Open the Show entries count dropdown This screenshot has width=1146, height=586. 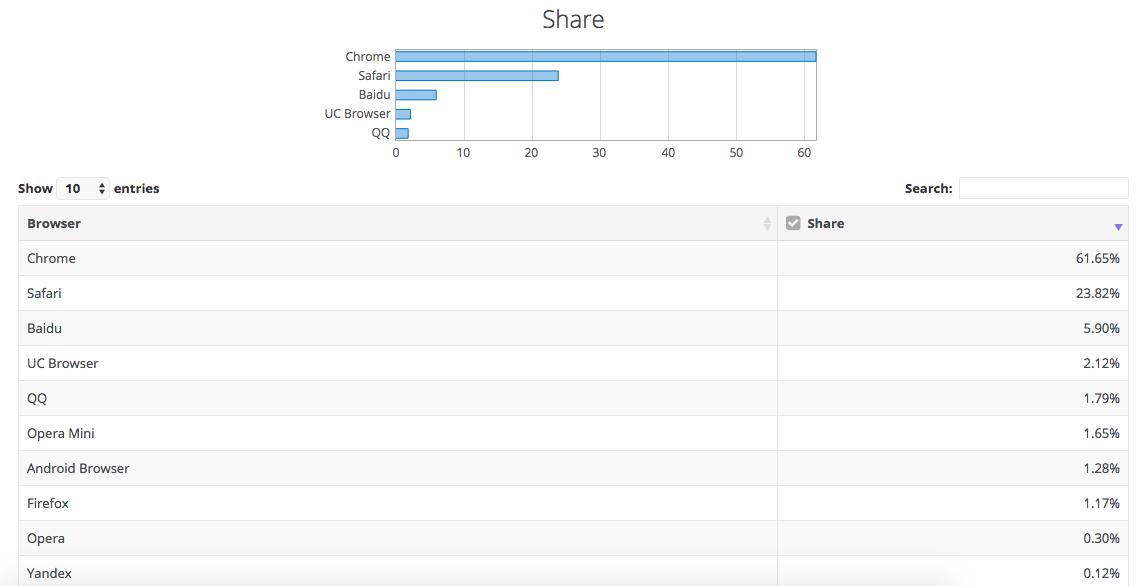click(x=83, y=189)
